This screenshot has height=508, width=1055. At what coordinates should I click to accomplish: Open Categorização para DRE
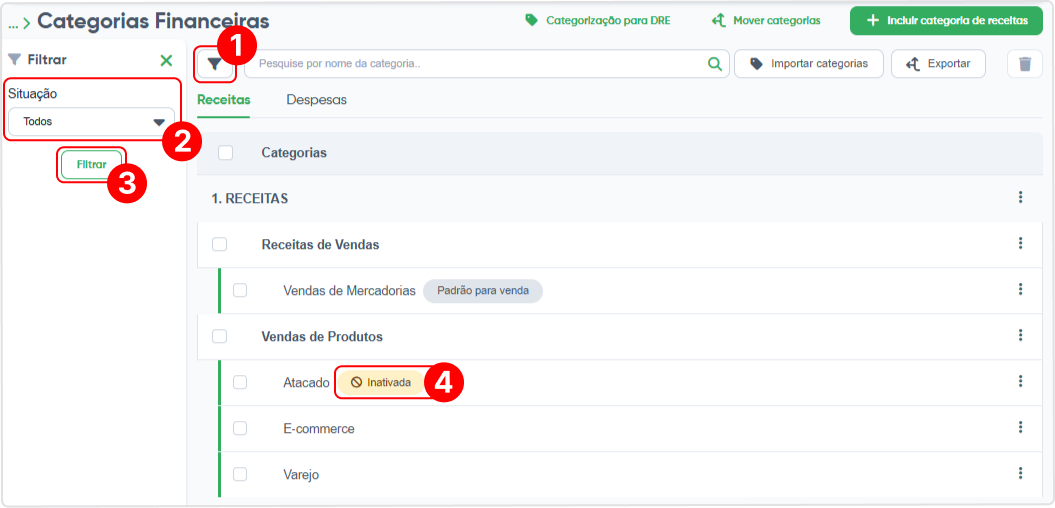597,20
